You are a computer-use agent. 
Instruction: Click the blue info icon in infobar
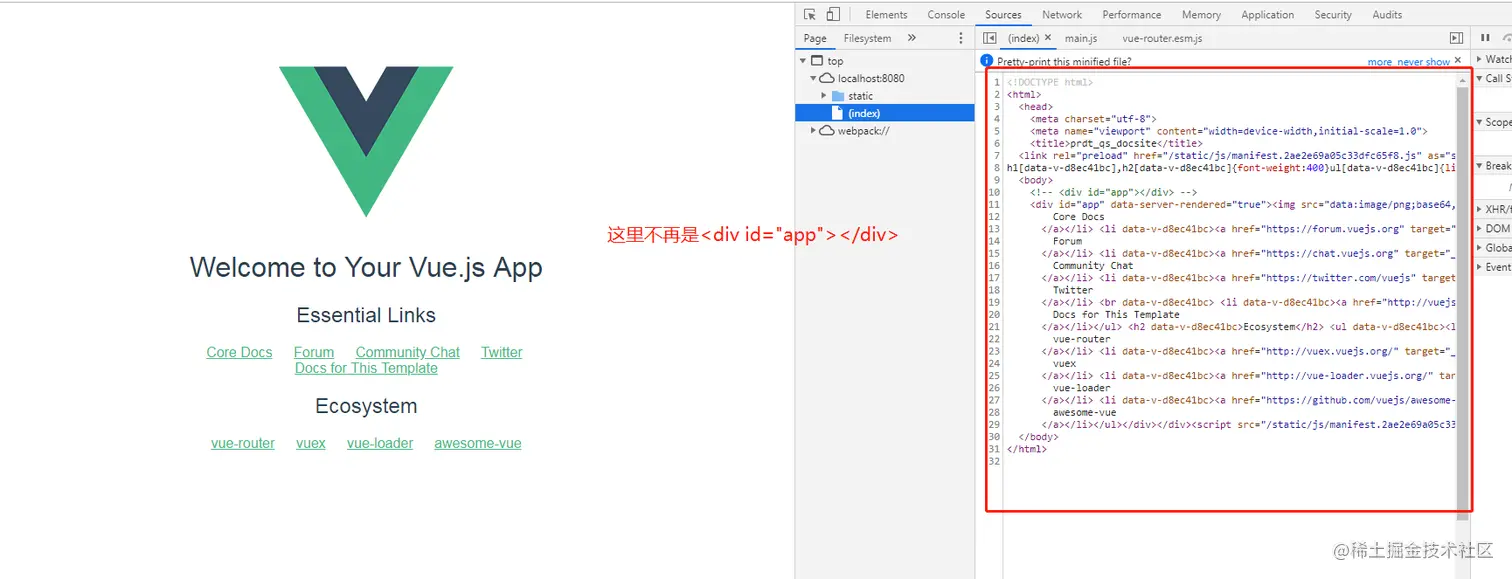(987, 61)
